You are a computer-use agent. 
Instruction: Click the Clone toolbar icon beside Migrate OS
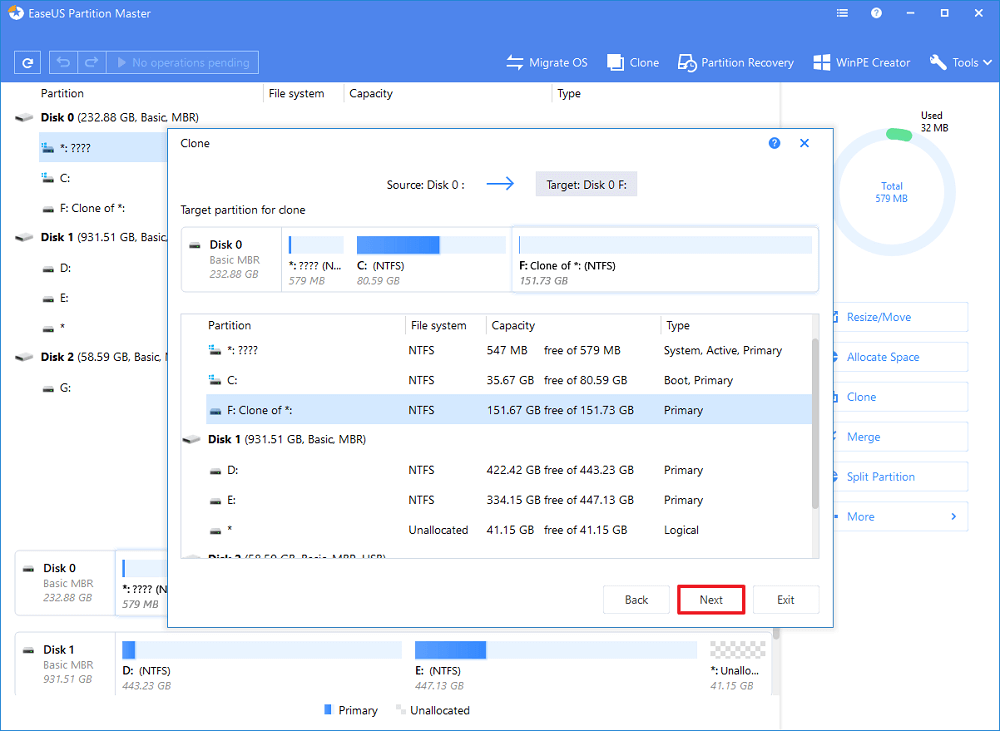(615, 63)
